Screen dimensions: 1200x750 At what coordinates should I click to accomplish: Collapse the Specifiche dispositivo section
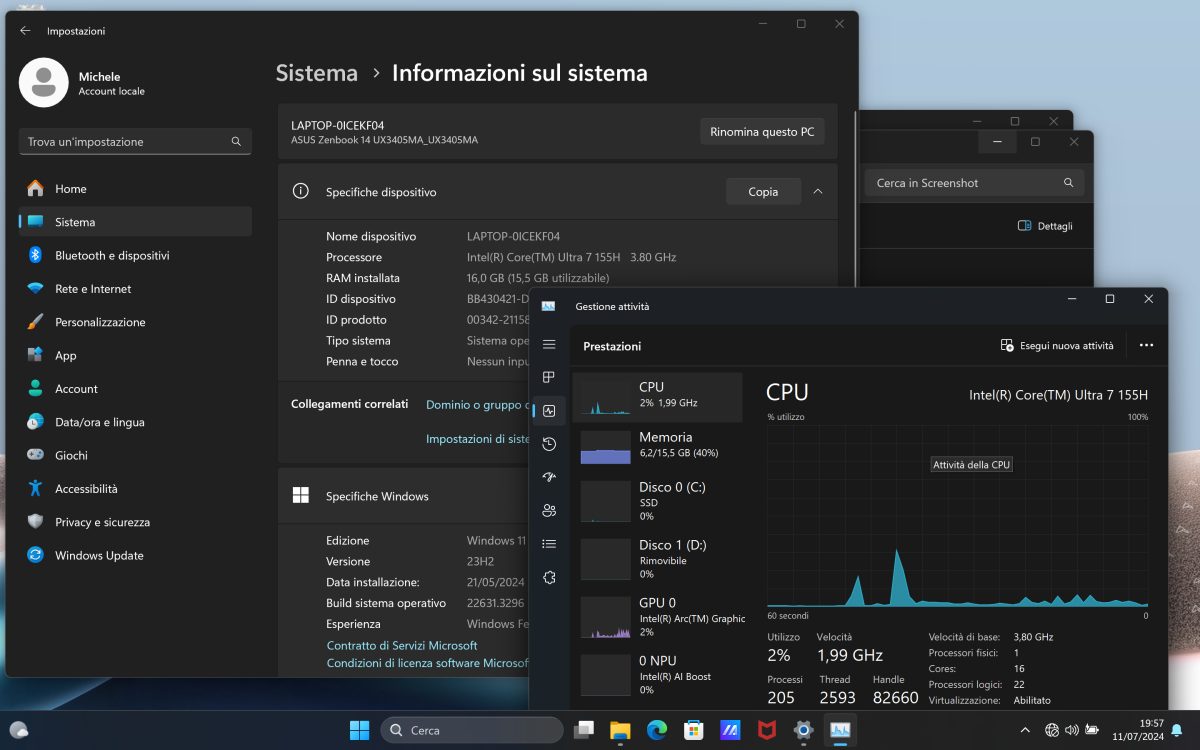point(818,192)
